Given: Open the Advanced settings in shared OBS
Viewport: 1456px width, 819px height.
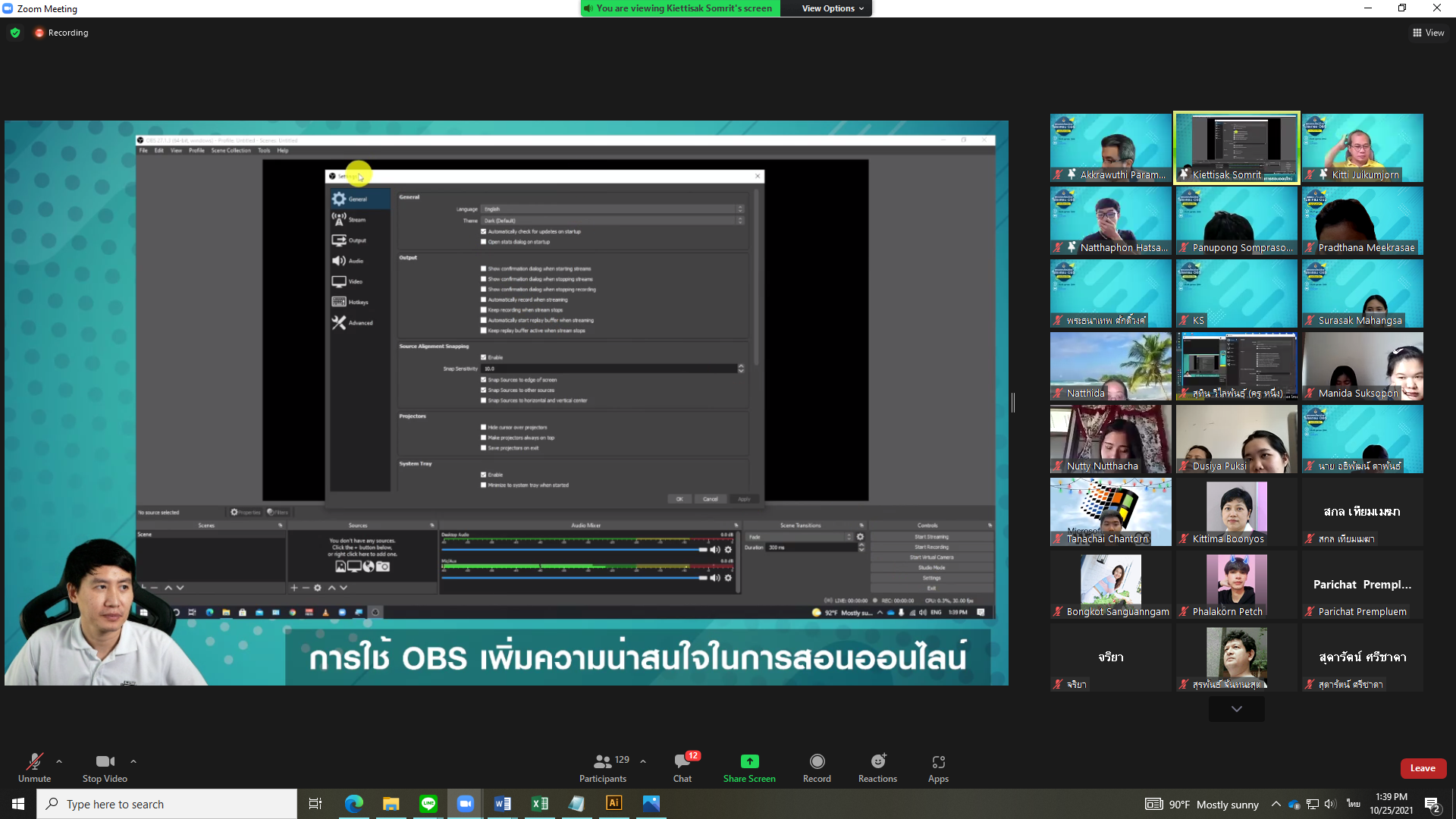Looking at the screenshot, I should pos(359,322).
